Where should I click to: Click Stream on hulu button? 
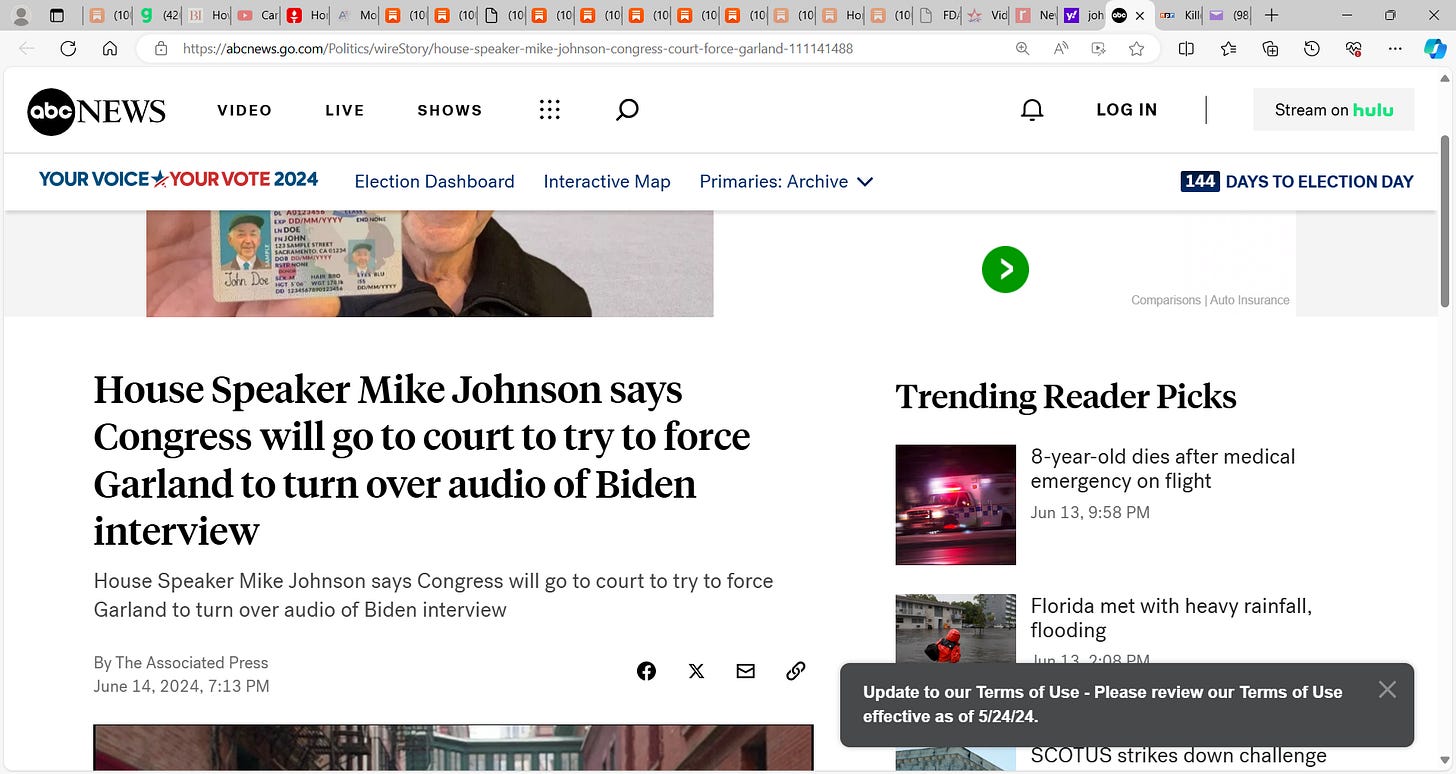(x=1334, y=110)
